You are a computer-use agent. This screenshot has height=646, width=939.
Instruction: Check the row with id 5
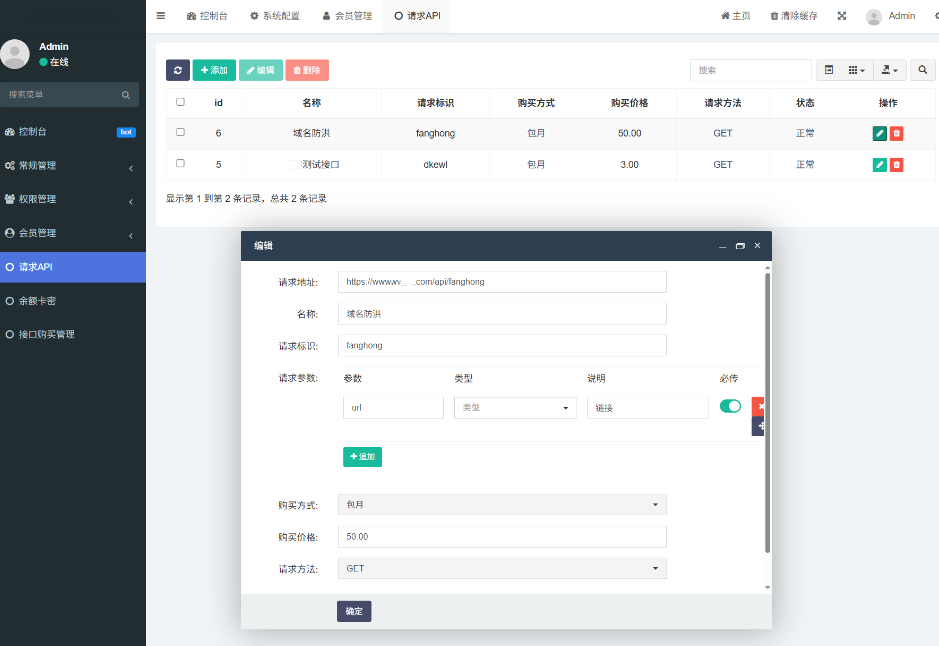(180, 163)
